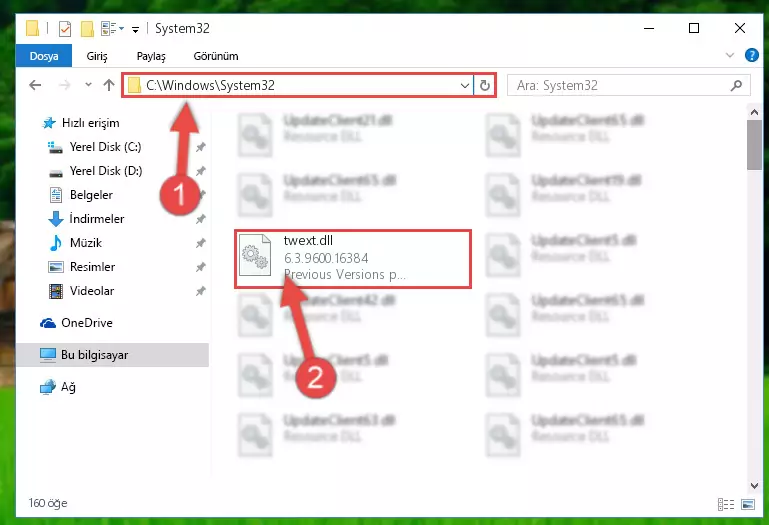Click the Properties quick access icon
This screenshot has width=769, height=525.
pos(65,28)
